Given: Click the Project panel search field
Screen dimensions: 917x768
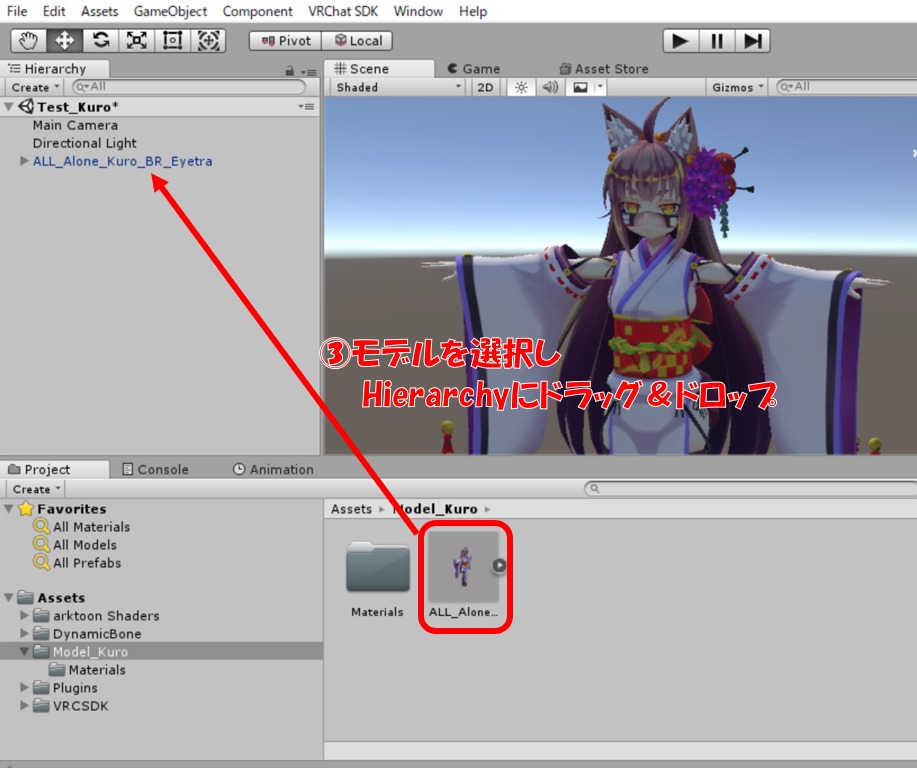Looking at the screenshot, I should [750, 489].
